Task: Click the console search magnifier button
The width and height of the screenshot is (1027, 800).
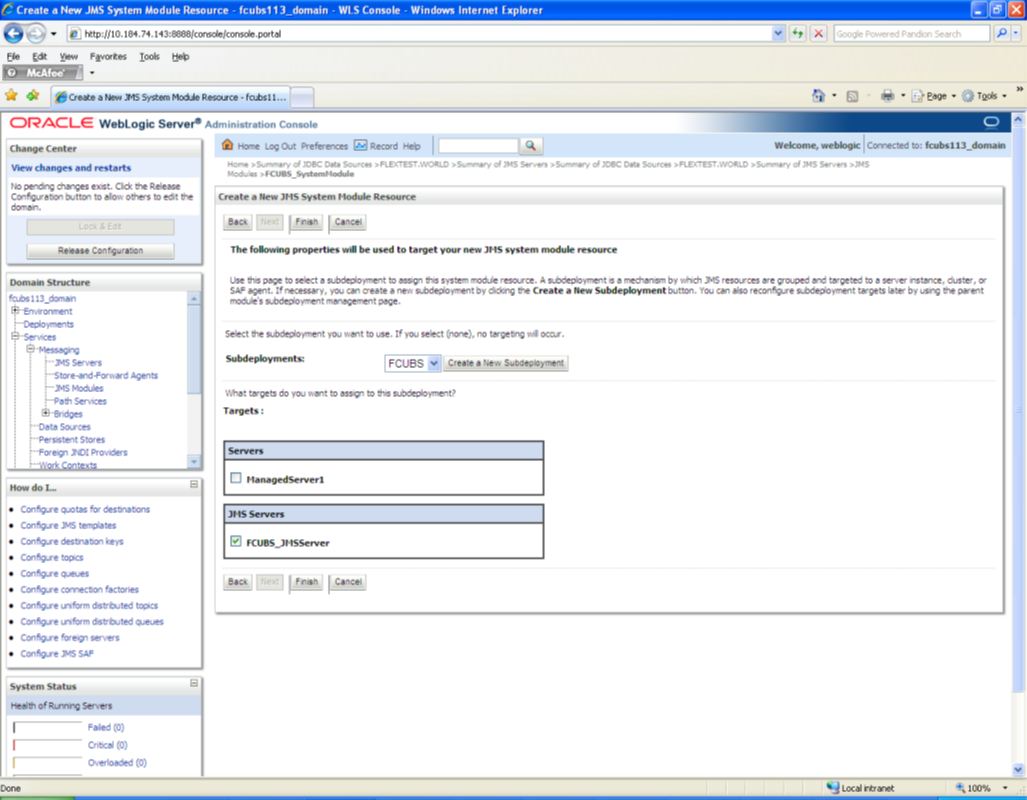Action: (531, 145)
